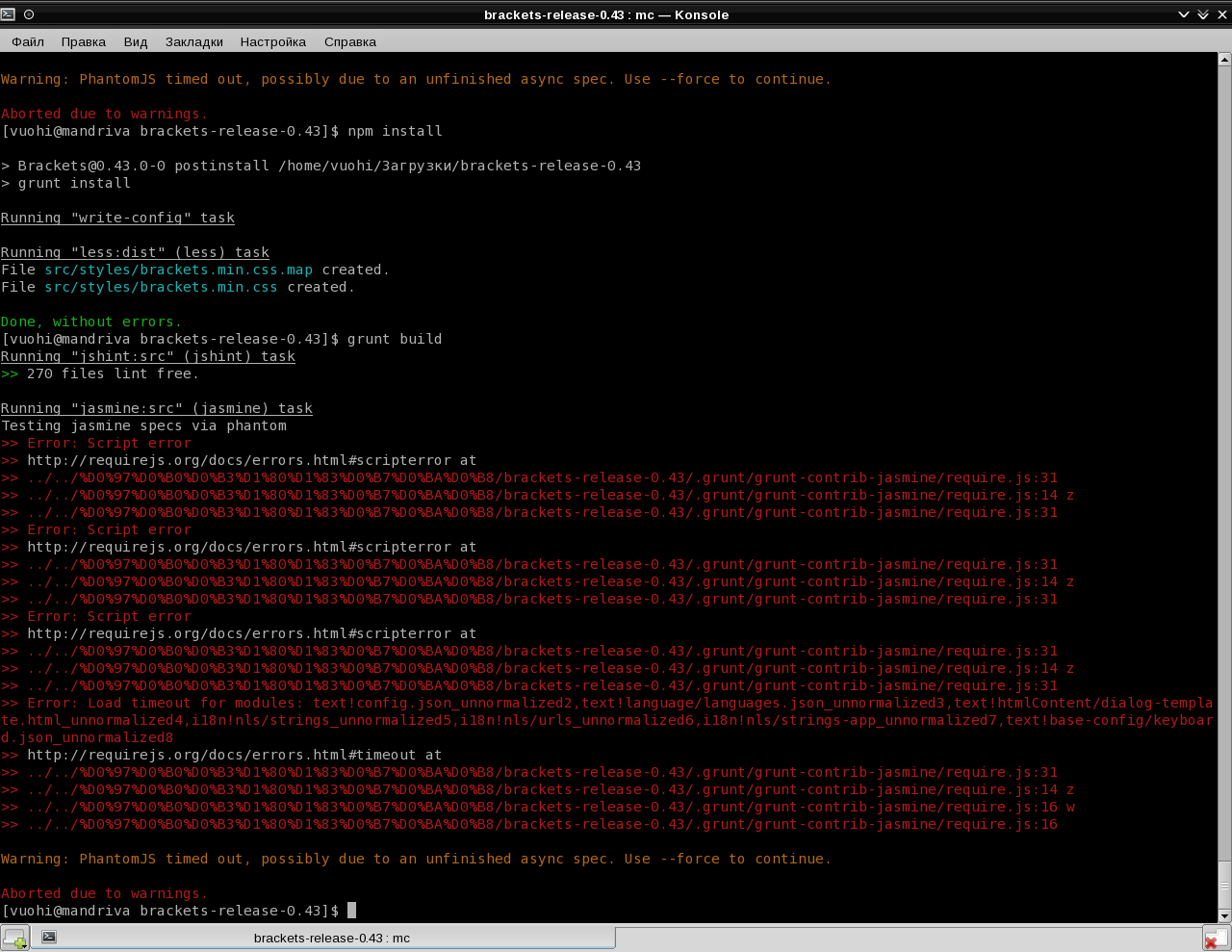Minimize the Konsole window
1232x952 pixels.
coord(1184,14)
